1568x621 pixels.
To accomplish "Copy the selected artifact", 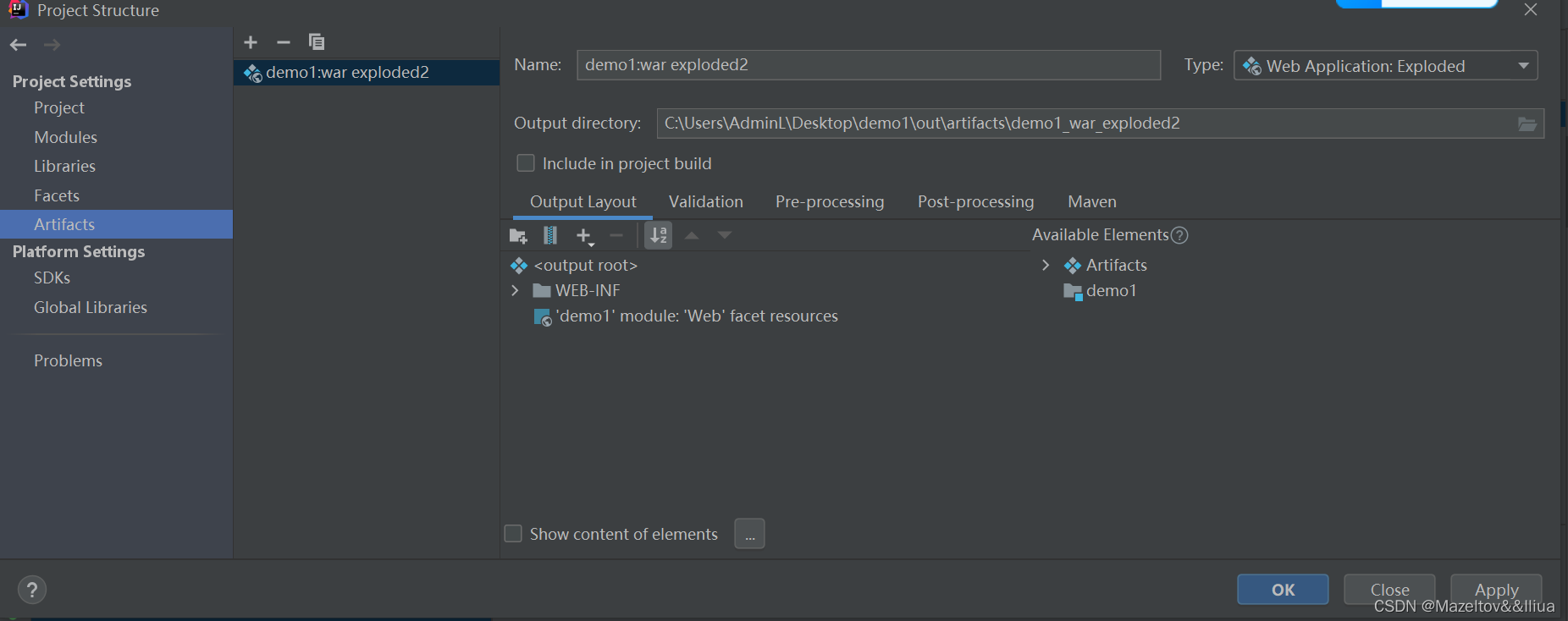I will tap(317, 41).
